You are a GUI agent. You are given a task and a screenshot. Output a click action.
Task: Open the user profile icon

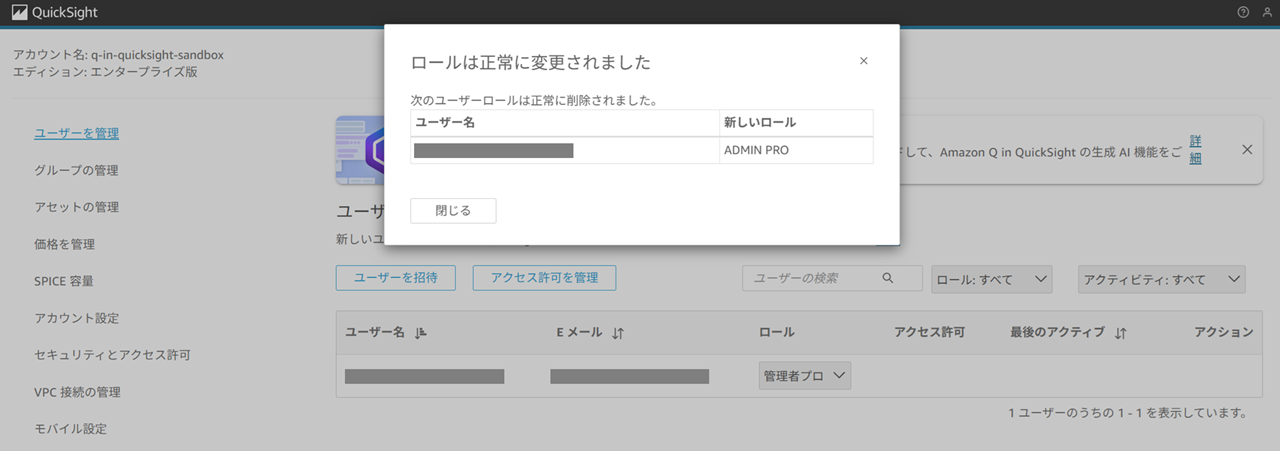click(1267, 12)
